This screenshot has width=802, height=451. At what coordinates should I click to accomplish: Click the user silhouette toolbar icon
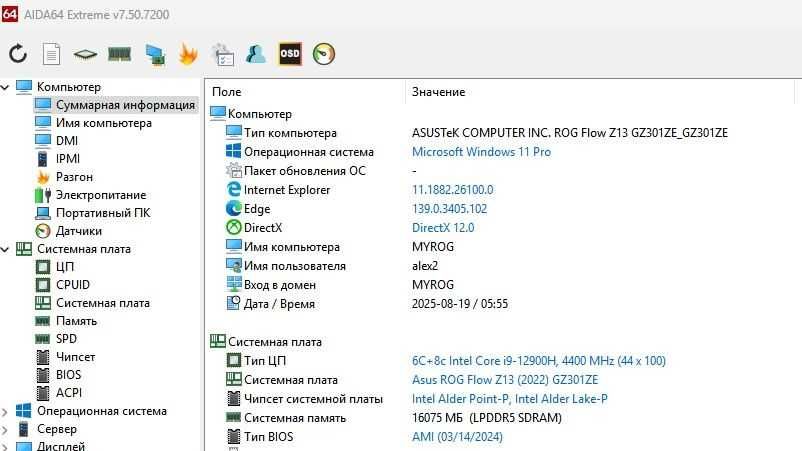coord(256,53)
